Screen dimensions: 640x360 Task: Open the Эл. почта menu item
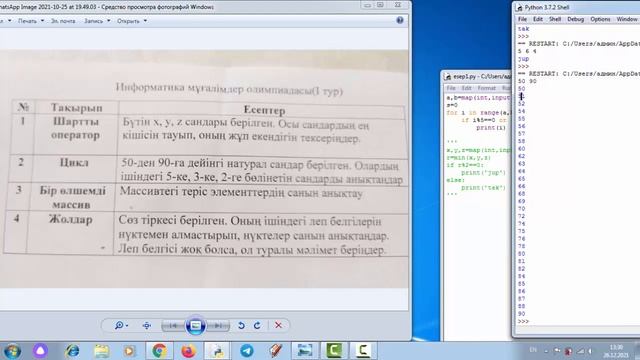coord(63,21)
